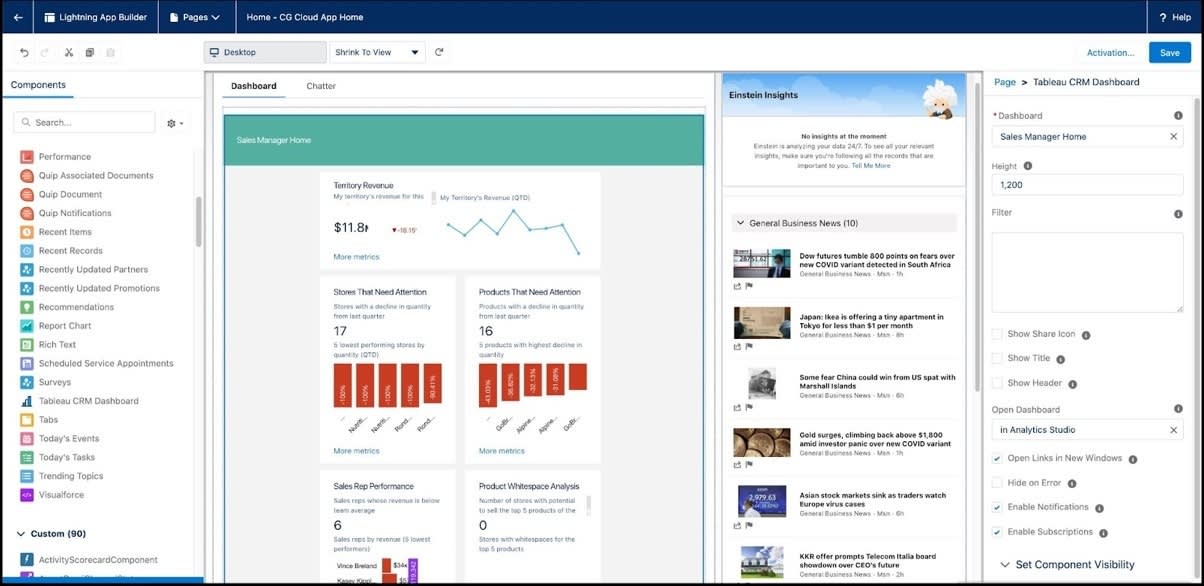Click Tell Me More in Einstein Insights
Image resolution: width=1204 pixels, height=586 pixels.
[871, 165]
